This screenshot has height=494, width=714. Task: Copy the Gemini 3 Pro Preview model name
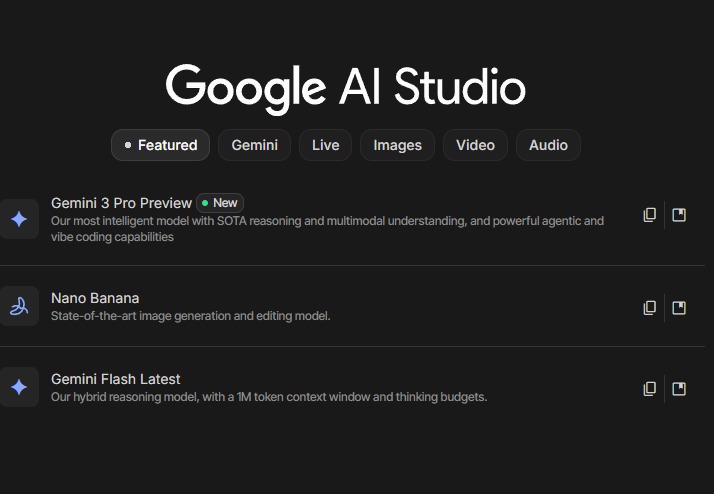click(650, 215)
